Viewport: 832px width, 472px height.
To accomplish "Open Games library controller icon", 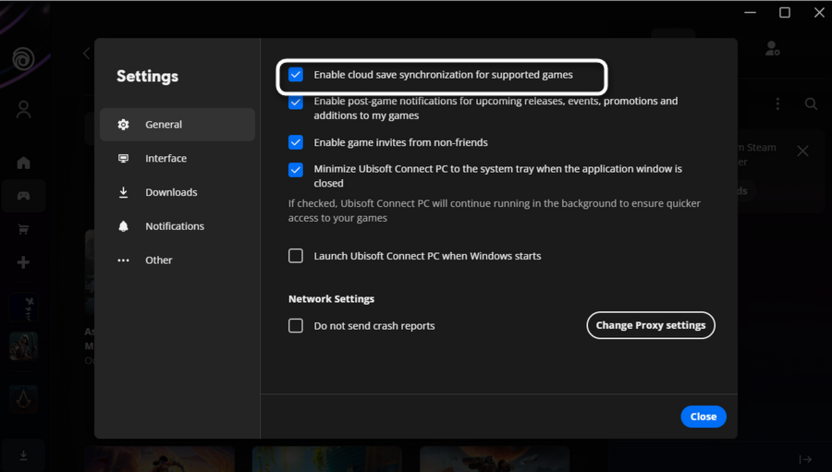I will (x=23, y=196).
